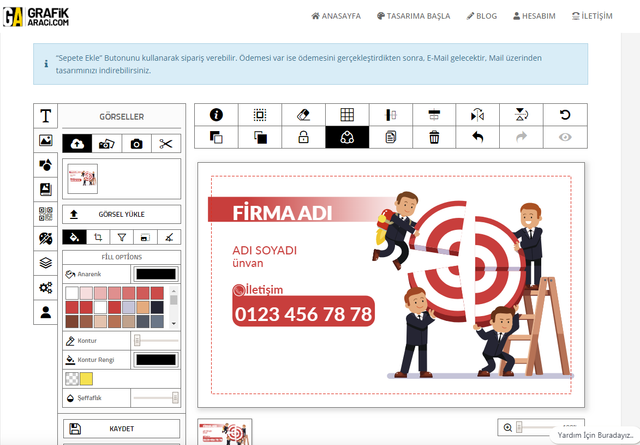Select the background remove brush tab

pyautogui.click(x=169, y=237)
